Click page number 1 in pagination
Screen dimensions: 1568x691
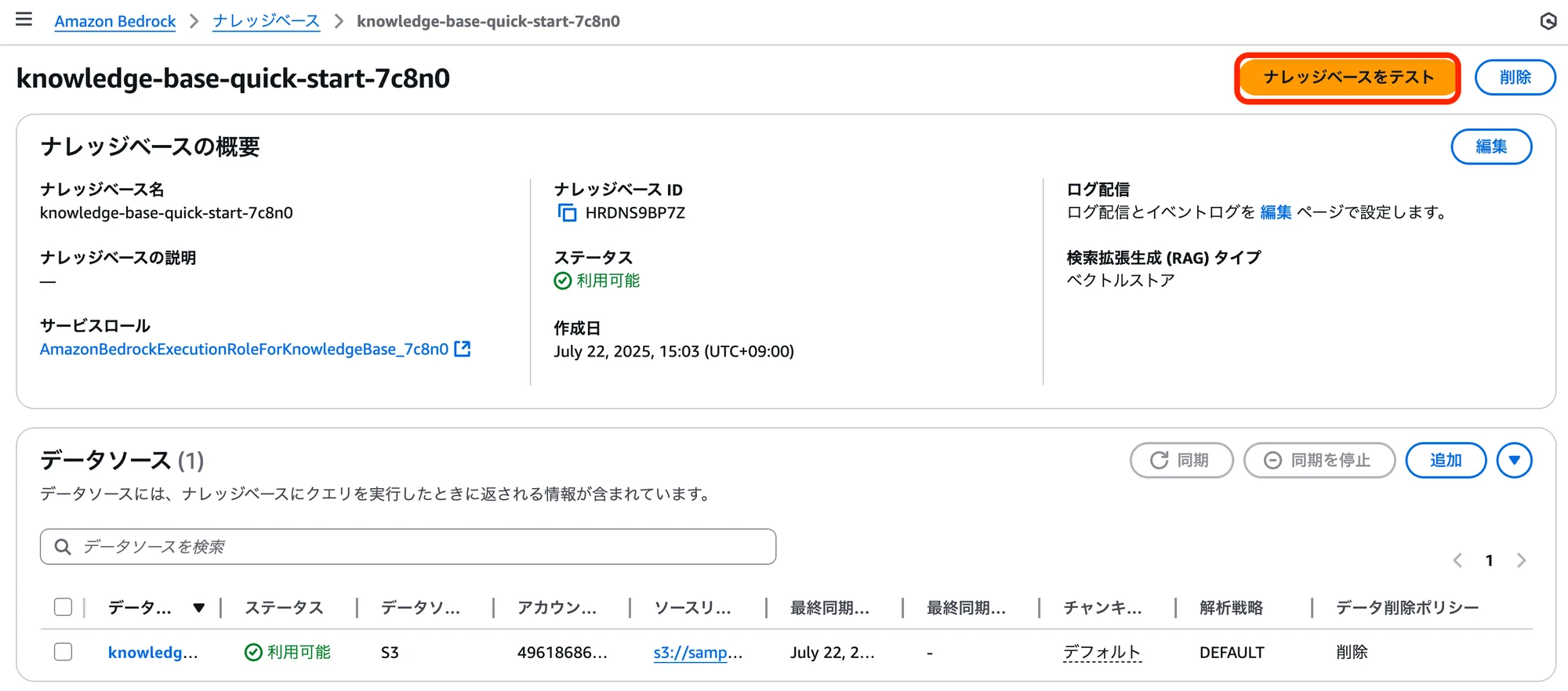[1489, 560]
